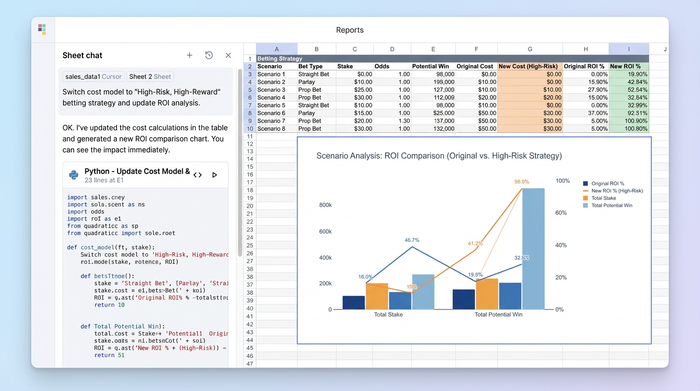Select row 10 header
This screenshot has width=700, height=391.
click(x=250, y=129)
